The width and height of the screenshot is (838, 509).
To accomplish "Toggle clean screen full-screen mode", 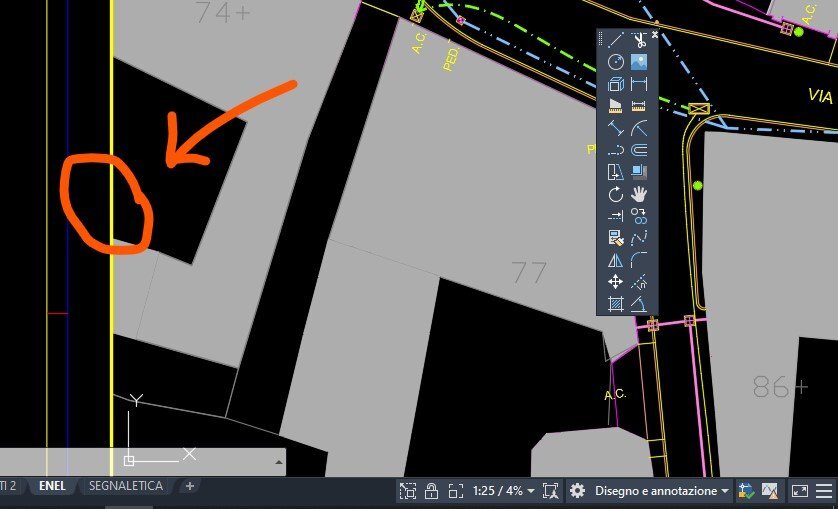I will [800, 490].
